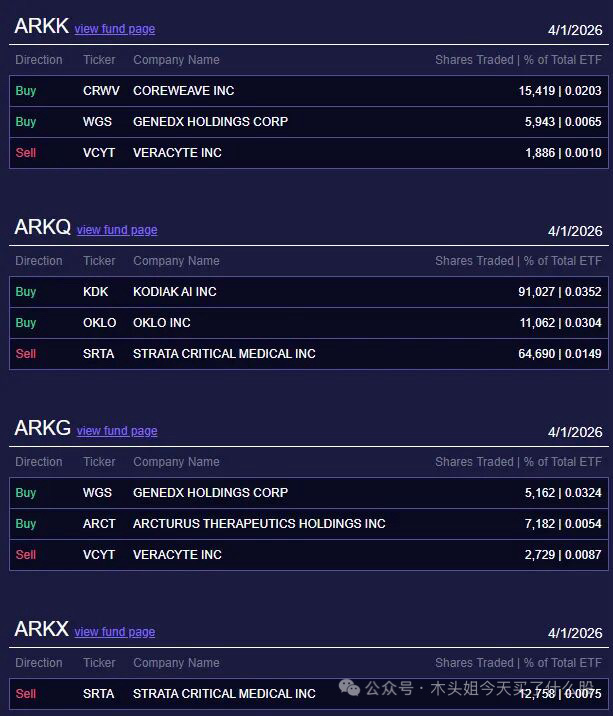Select VERACYTE INC in ARKK table
The height and width of the screenshot is (716, 613).
click(x=177, y=153)
